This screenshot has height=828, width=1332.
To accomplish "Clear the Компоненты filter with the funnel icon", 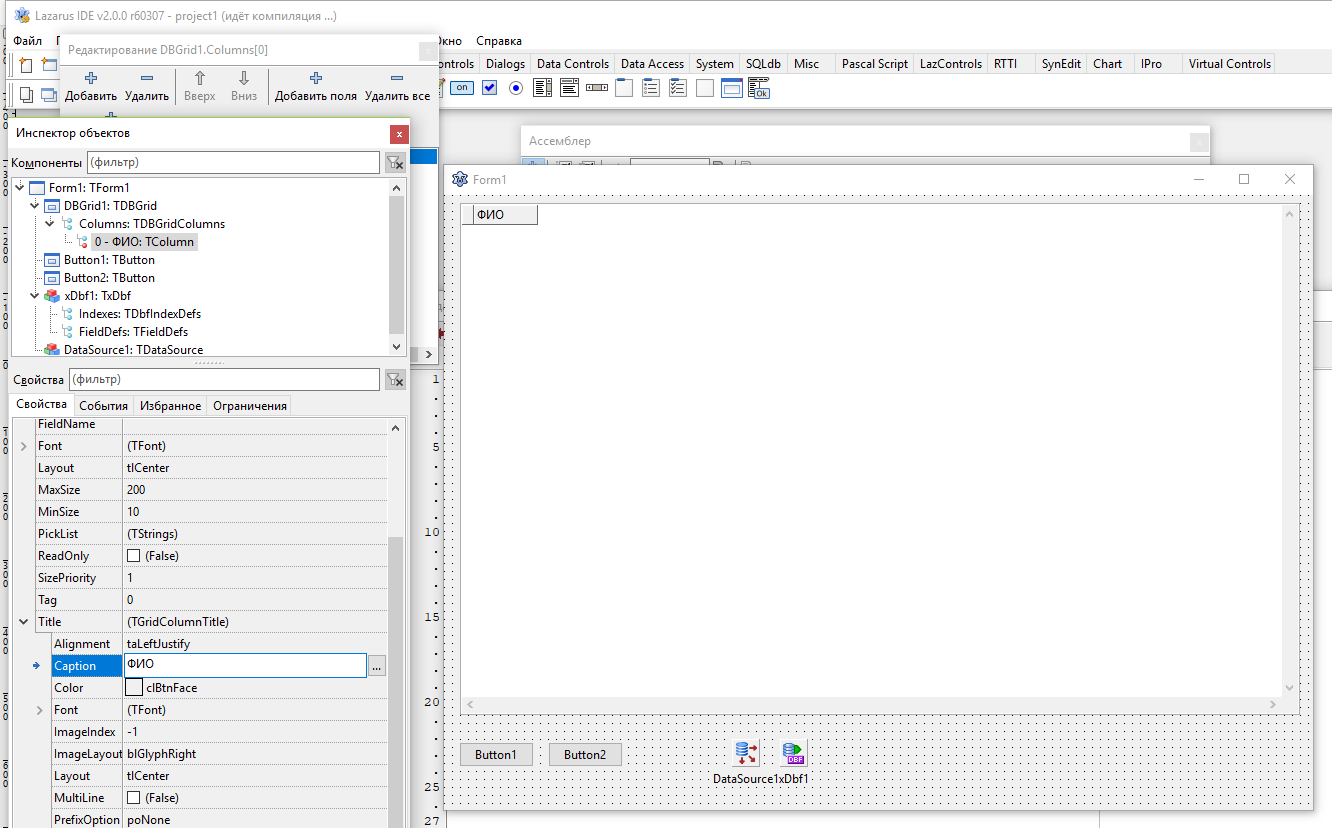I will point(395,162).
